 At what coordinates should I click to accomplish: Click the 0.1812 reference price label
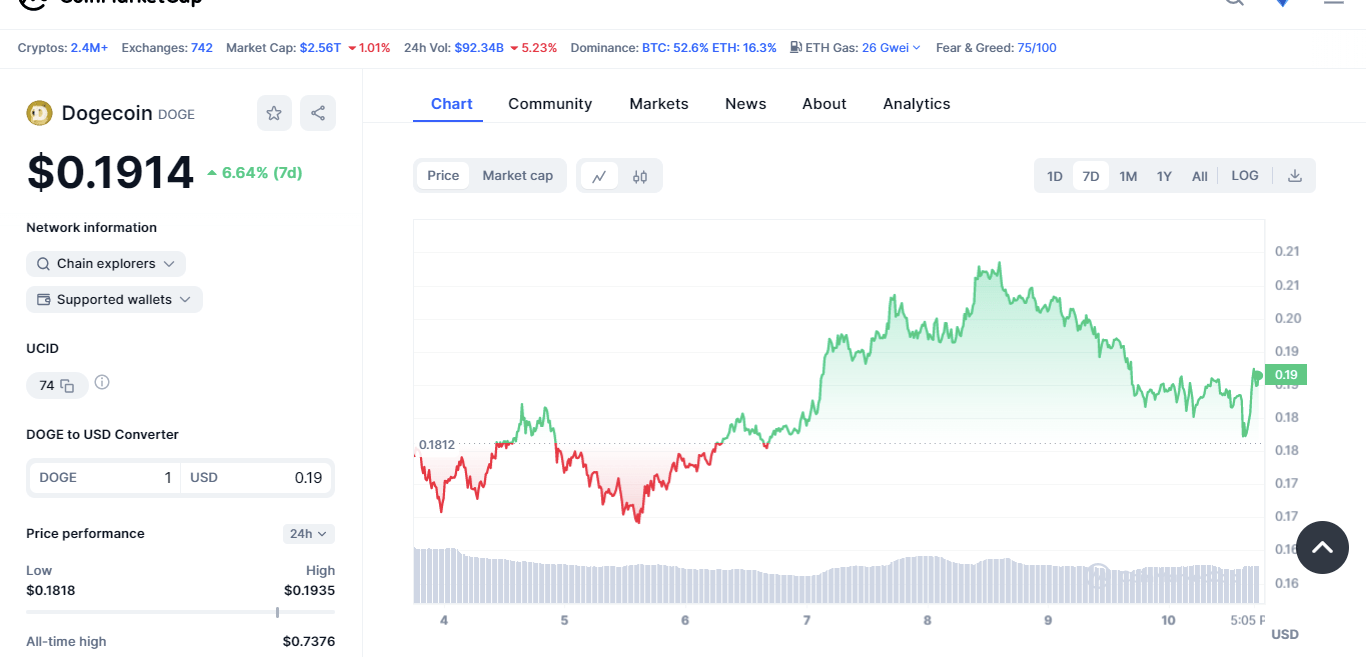coord(436,444)
